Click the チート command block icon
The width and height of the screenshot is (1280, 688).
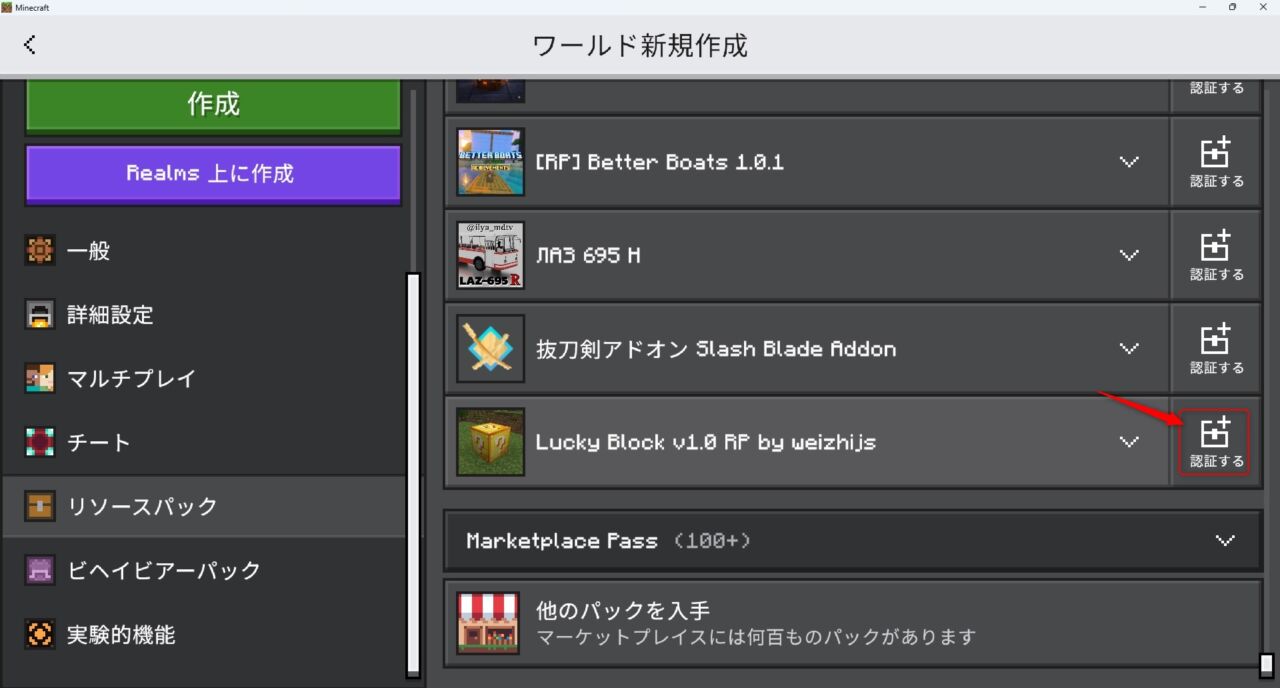40,443
